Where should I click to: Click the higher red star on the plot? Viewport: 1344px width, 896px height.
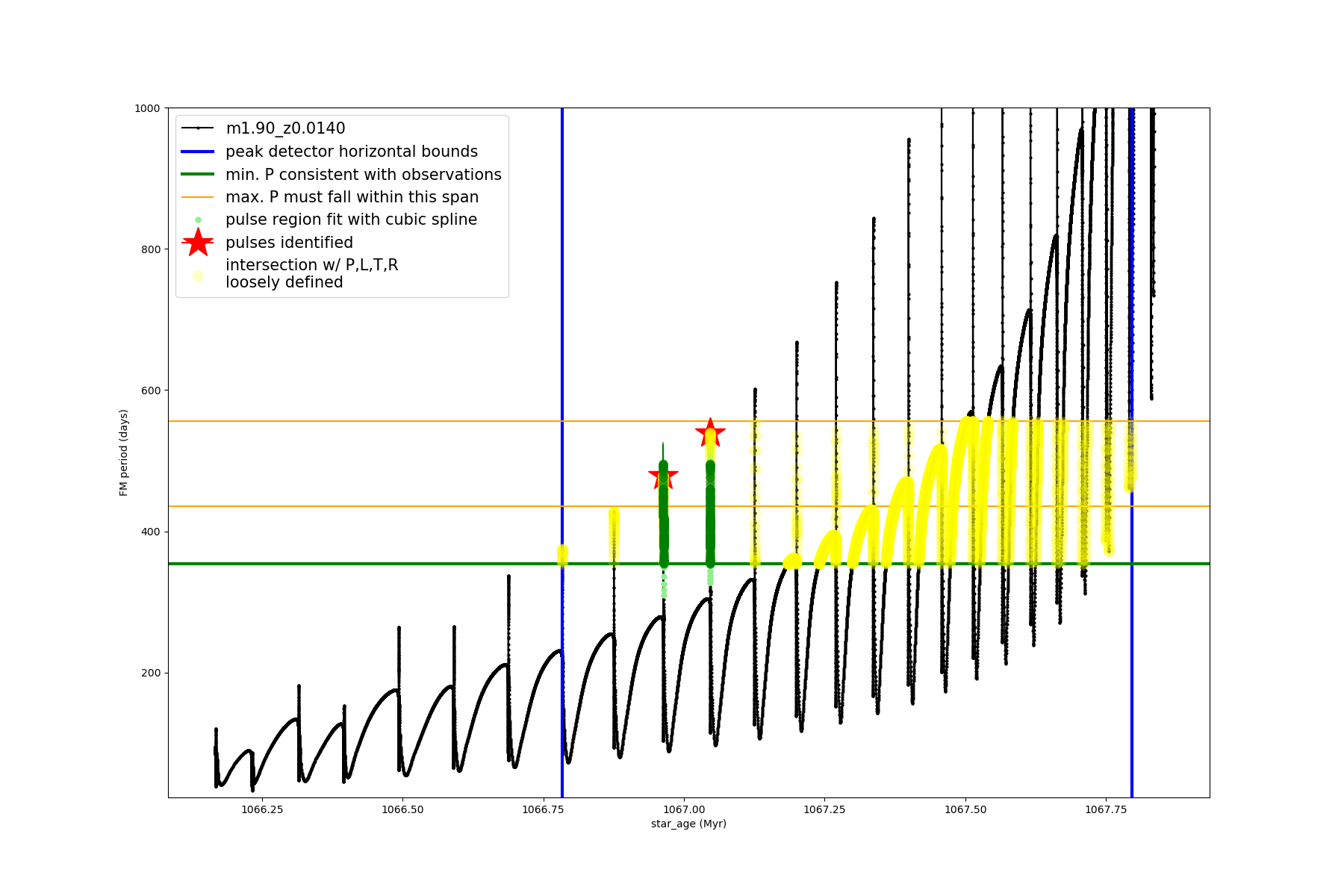(x=710, y=432)
